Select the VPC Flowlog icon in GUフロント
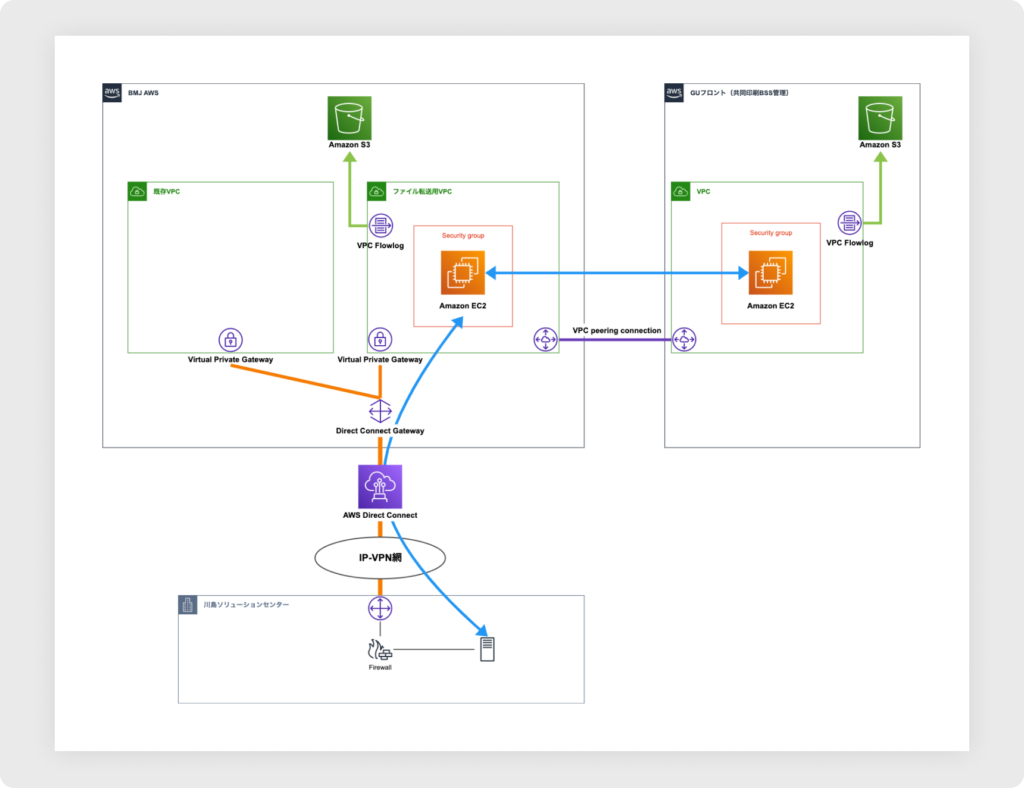 (x=849, y=223)
